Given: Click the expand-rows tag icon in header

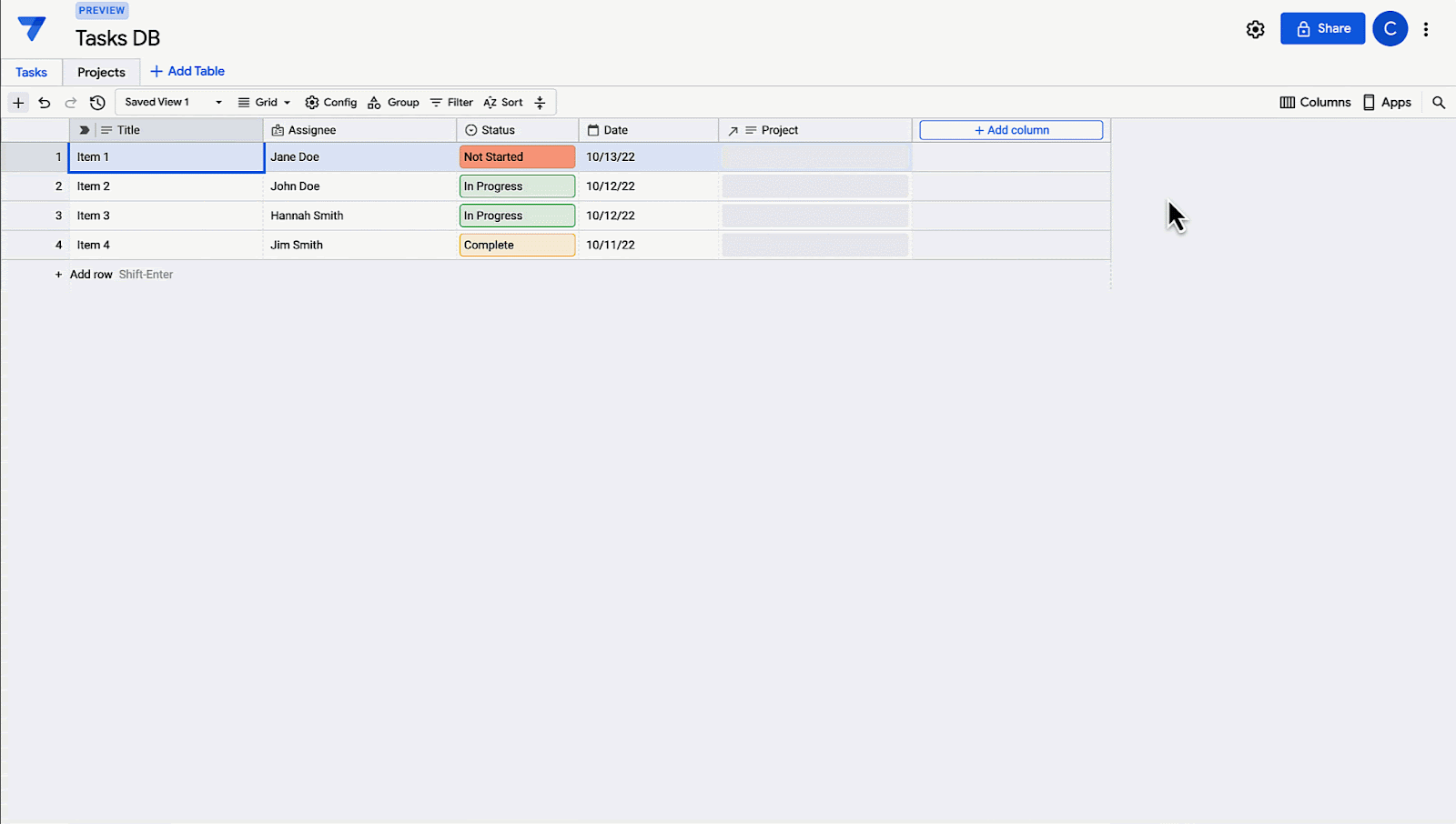Looking at the screenshot, I should point(84,130).
